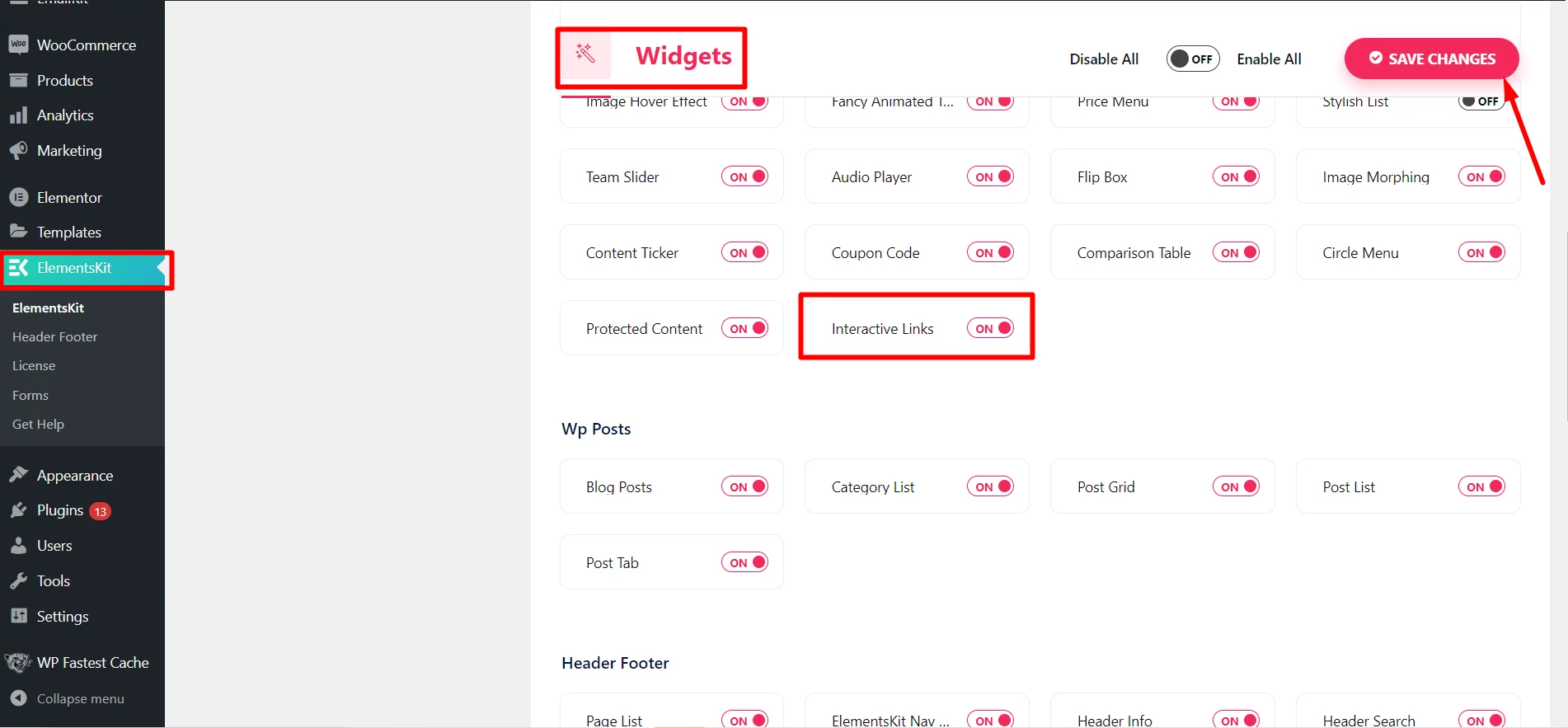Click the Save Changes button
The width and height of the screenshot is (1568, 728).
(x=1431, y=59)
